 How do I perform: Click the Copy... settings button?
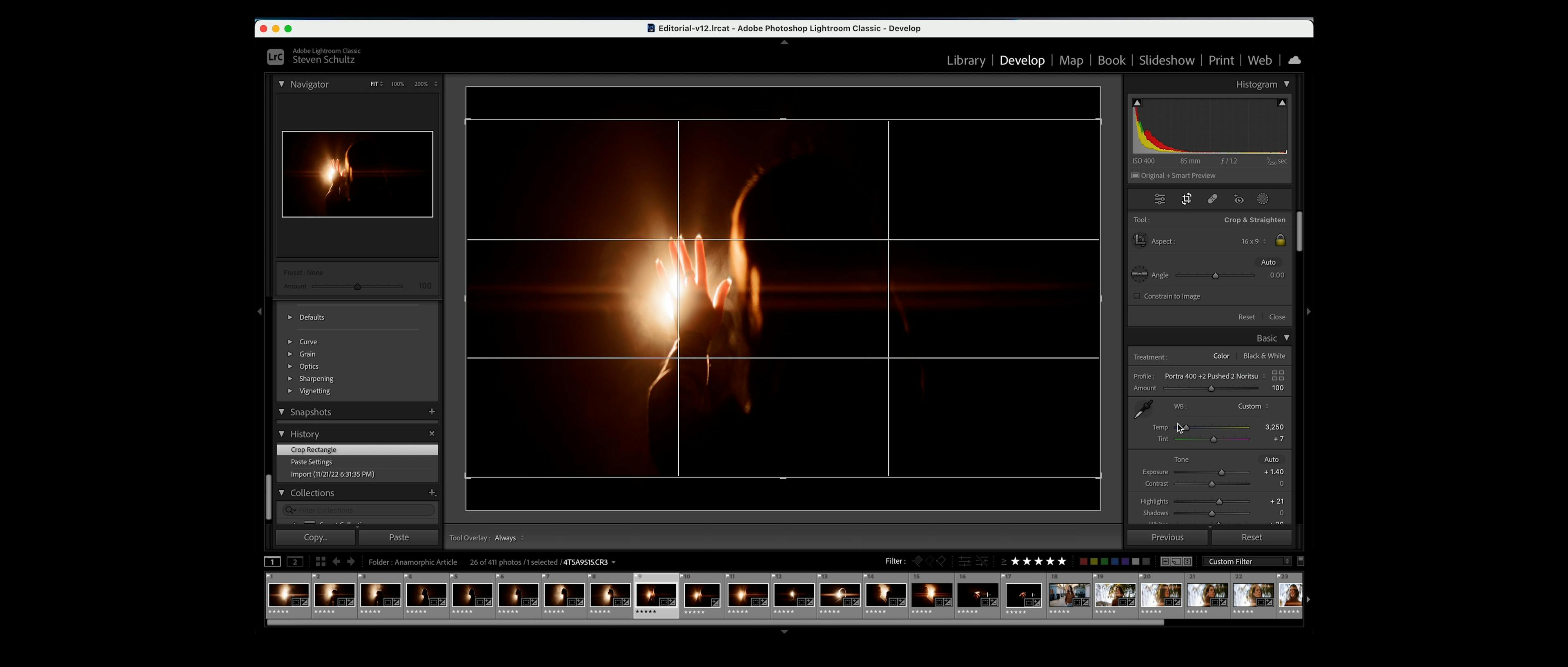(315, 537)
